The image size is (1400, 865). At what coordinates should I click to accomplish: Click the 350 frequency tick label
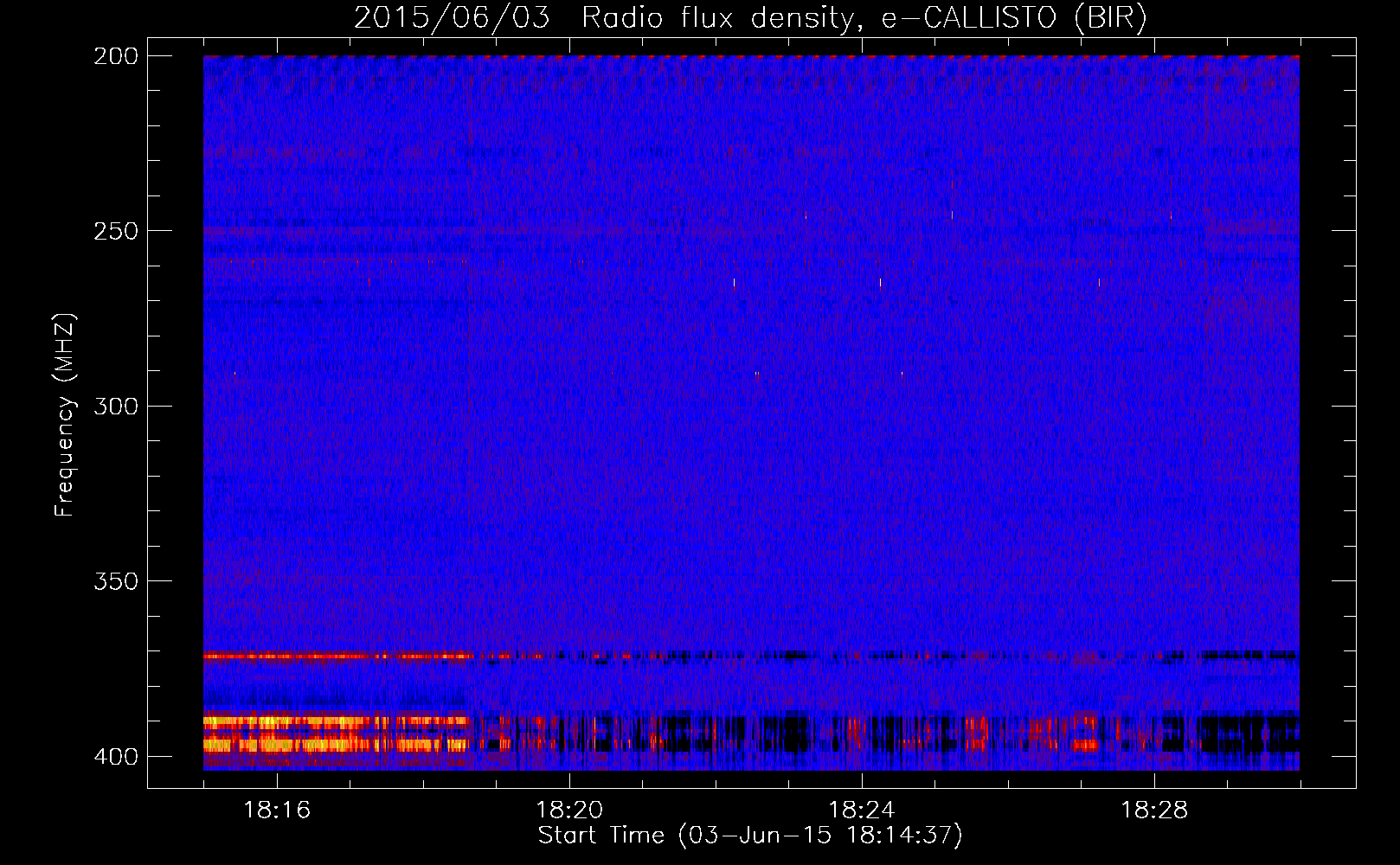click(115, 581)
